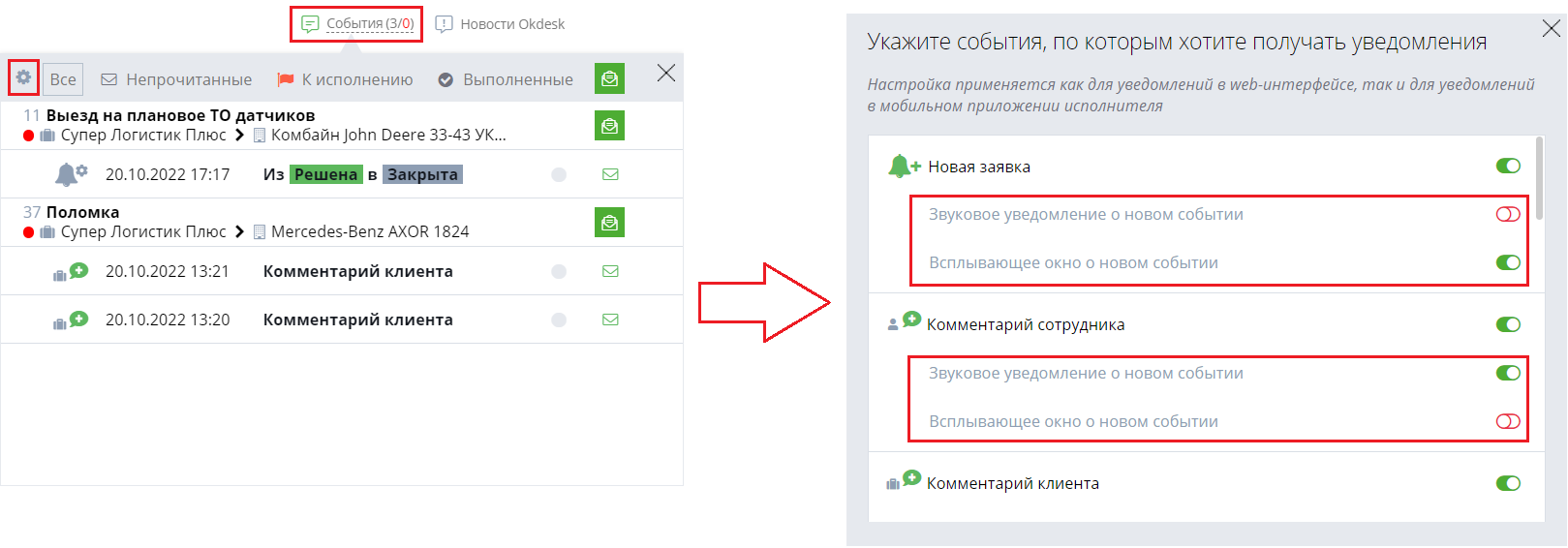Click Комментарий клиента text at 13:20
This screenshot has width=1568, height=548.
[x=358, y=320]
